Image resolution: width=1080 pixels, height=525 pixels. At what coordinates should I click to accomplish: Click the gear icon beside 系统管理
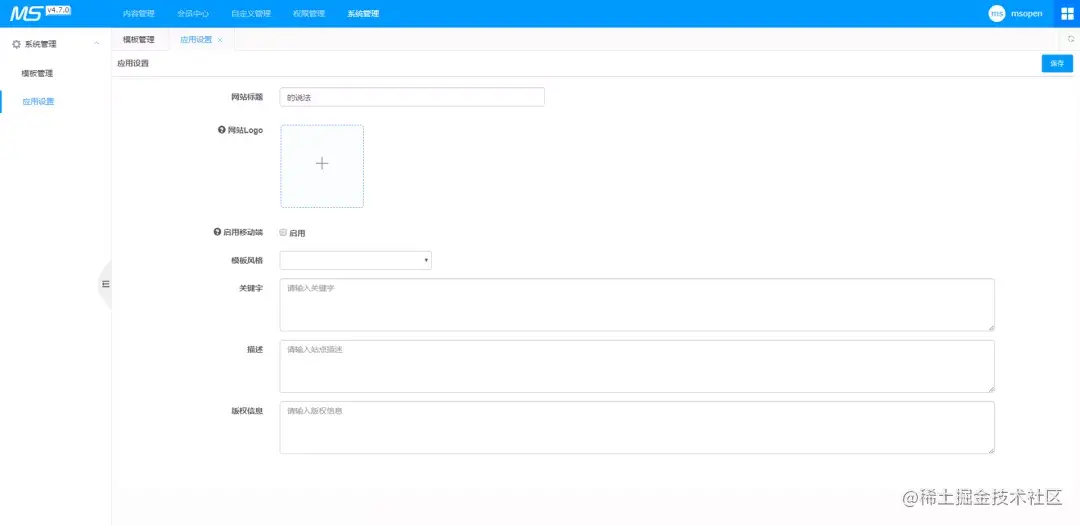(17, 44)
